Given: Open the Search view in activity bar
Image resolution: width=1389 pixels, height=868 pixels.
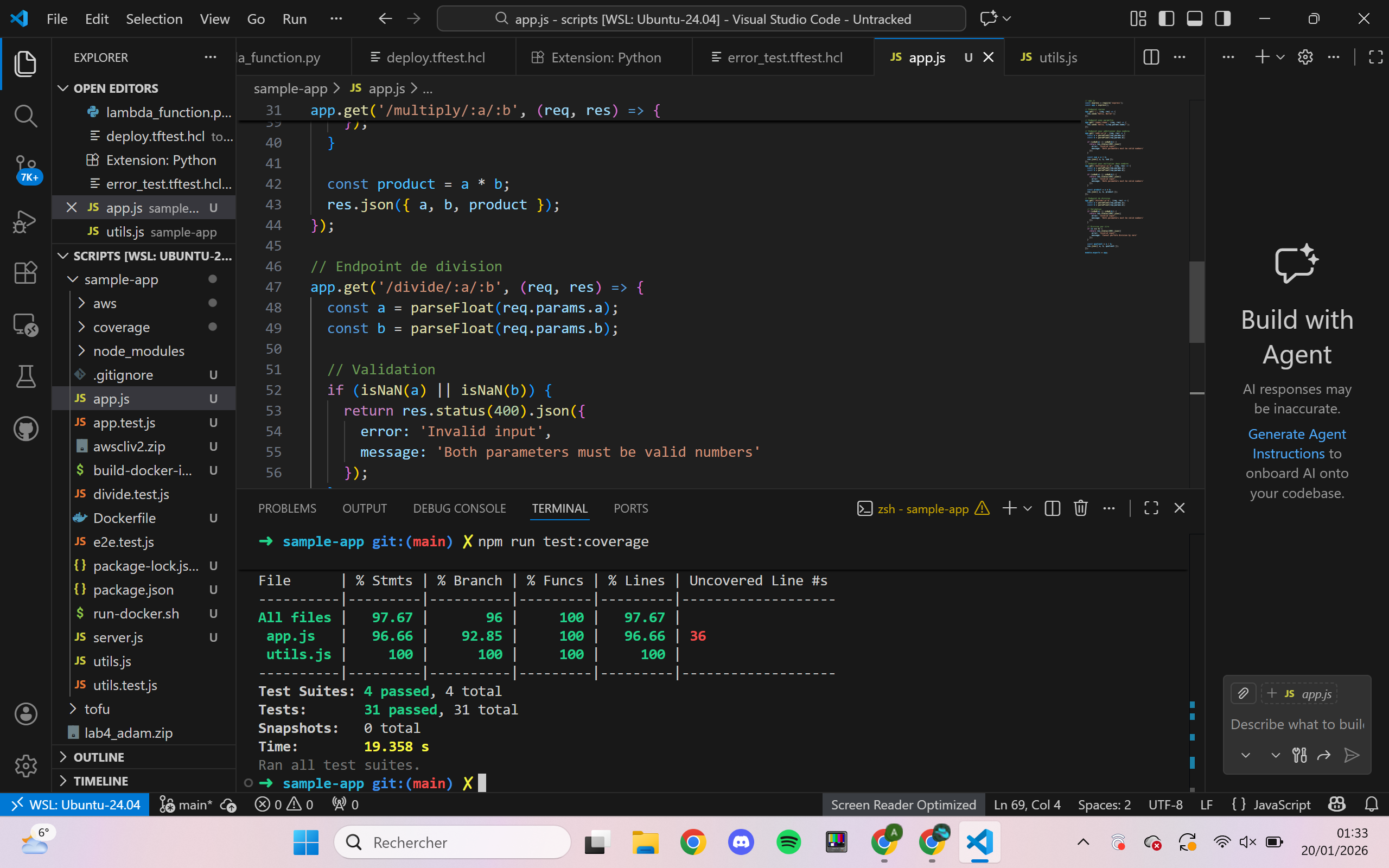Looking at the screenshot, I should 26,116.
